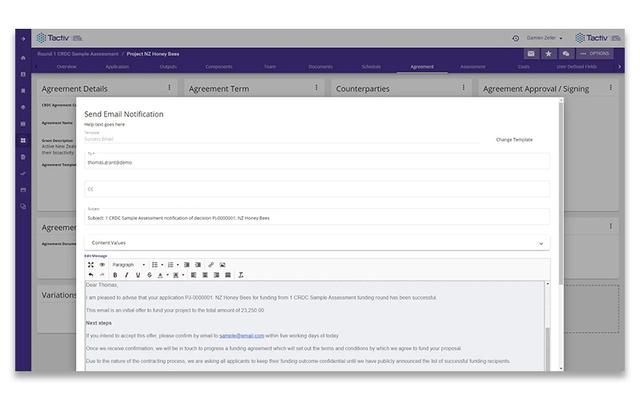Toggle bold formatting in message editor
Screen dimensions: 640x400
tap(115, 274)
